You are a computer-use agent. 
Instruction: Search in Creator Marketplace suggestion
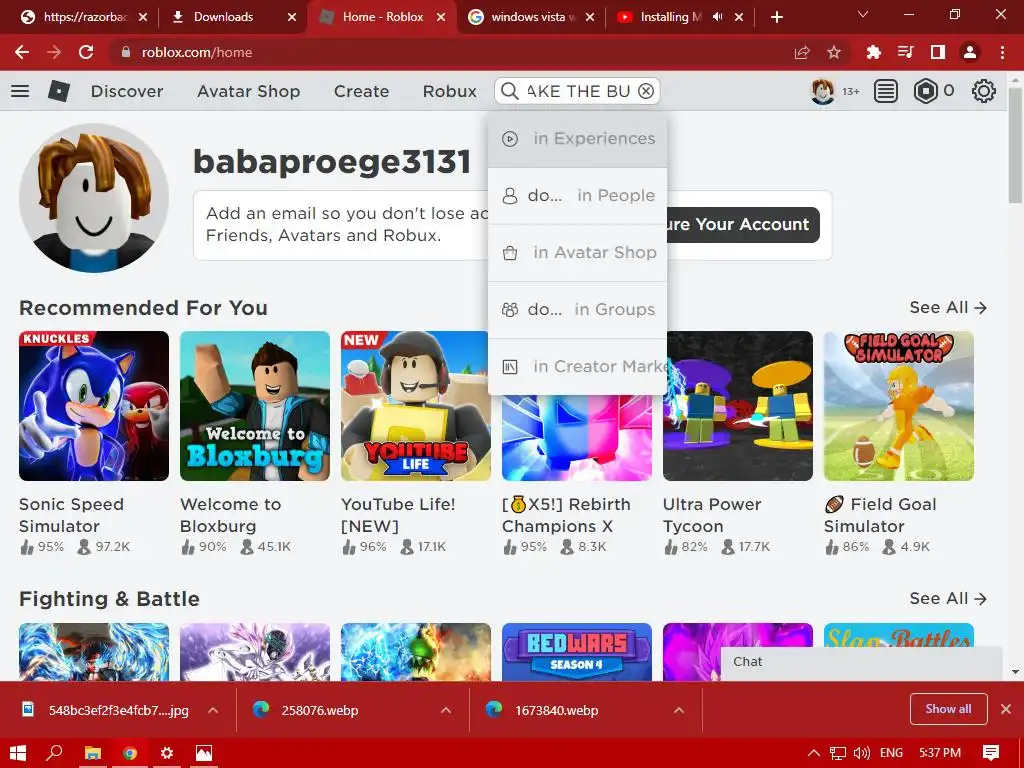(x=577, y=366)
